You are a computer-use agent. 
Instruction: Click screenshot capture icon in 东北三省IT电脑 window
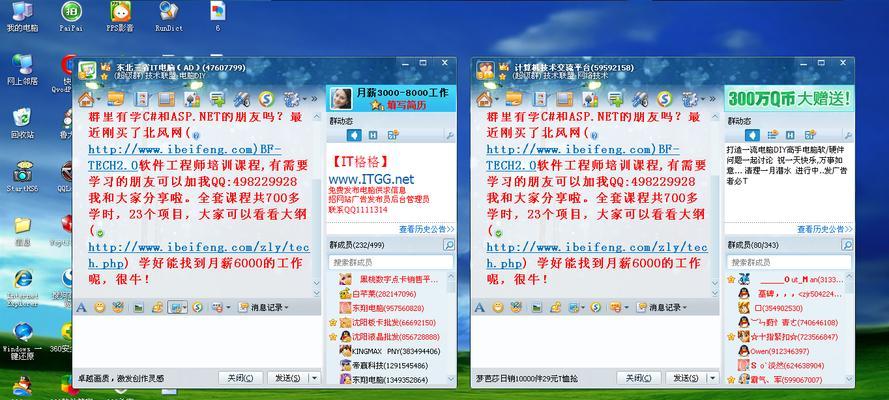(175, 308)
